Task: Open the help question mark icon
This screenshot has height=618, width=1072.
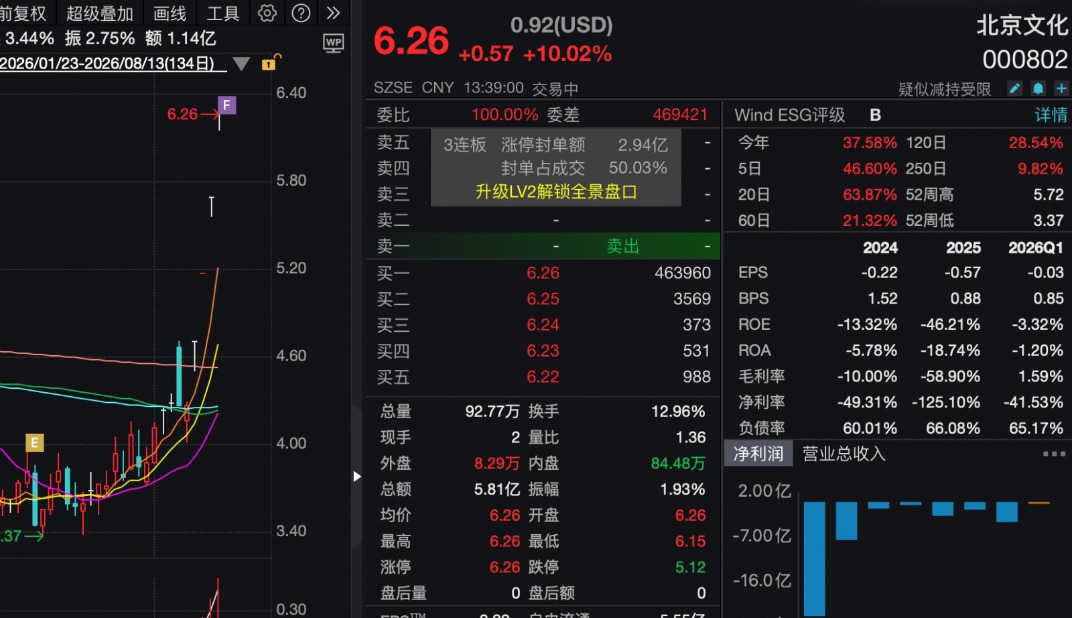Action: click(301, 13)
